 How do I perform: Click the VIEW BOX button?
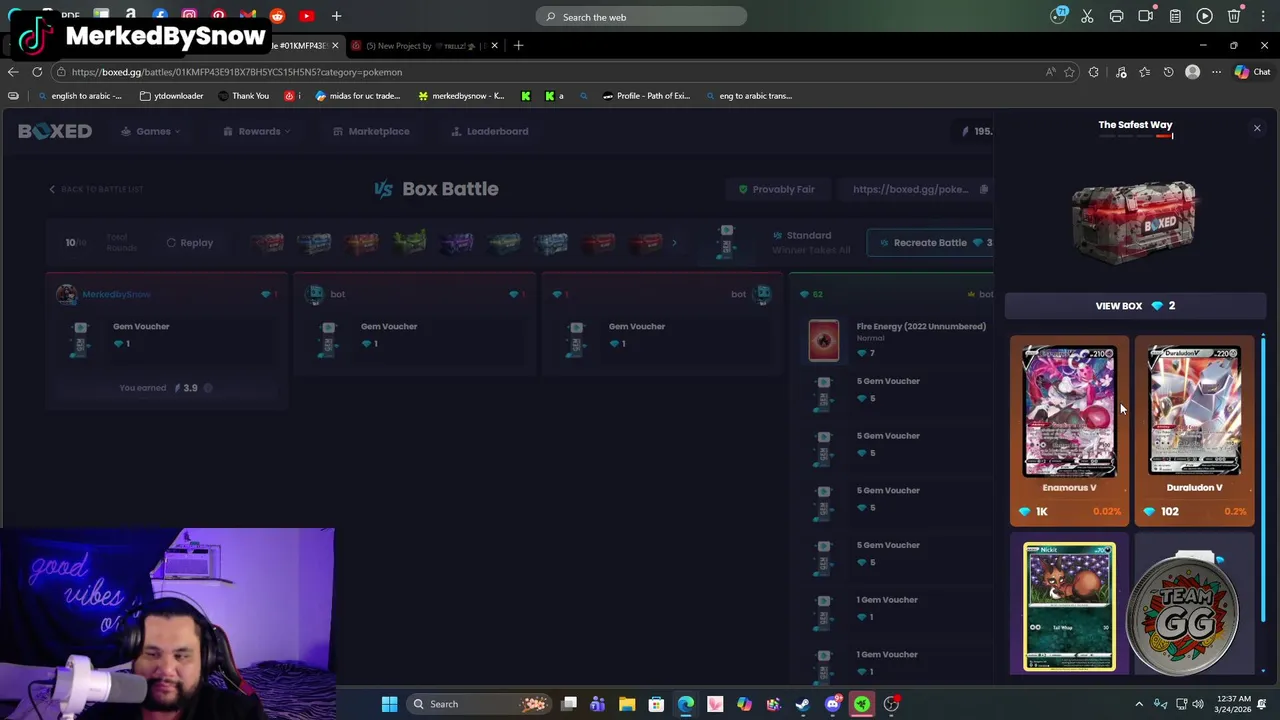pos(1135,306)
